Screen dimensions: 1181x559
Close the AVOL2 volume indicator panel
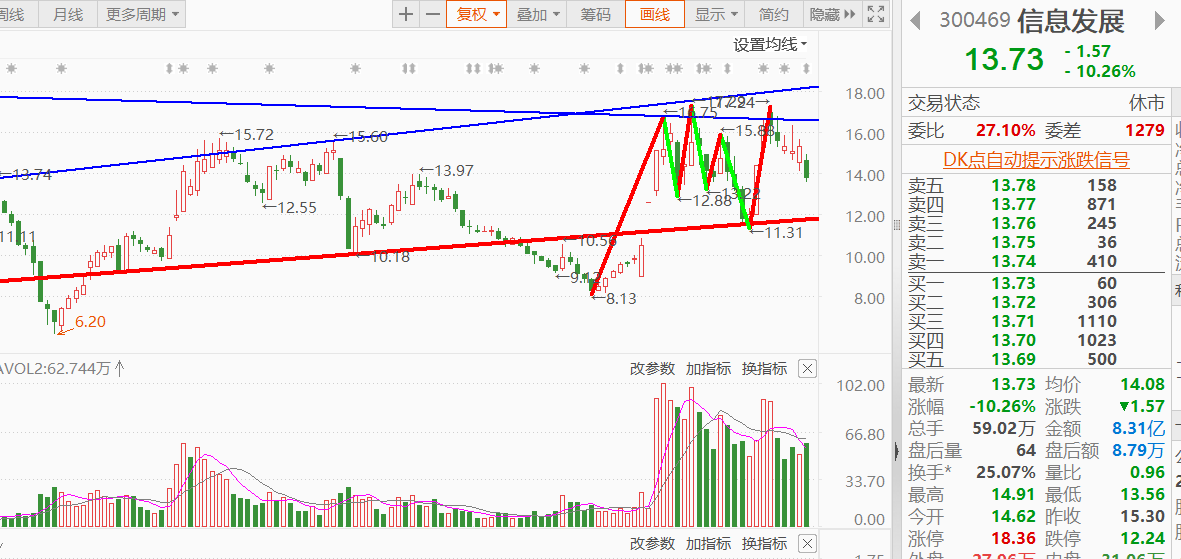click(x=807, y=368)
